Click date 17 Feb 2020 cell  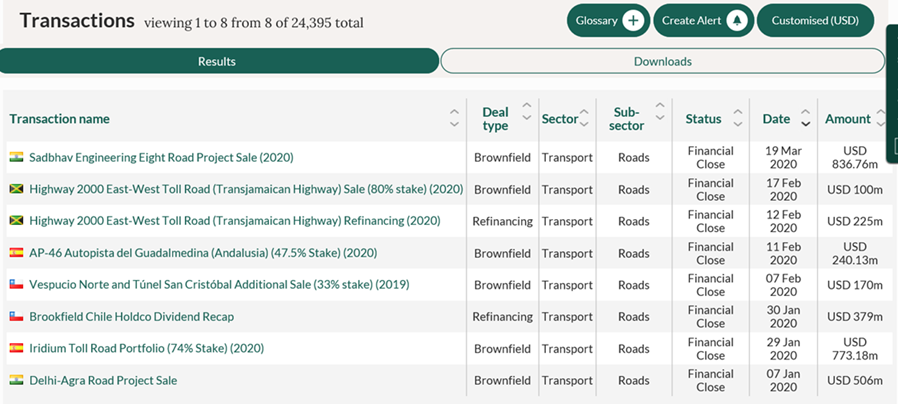[x=783, y=190]
